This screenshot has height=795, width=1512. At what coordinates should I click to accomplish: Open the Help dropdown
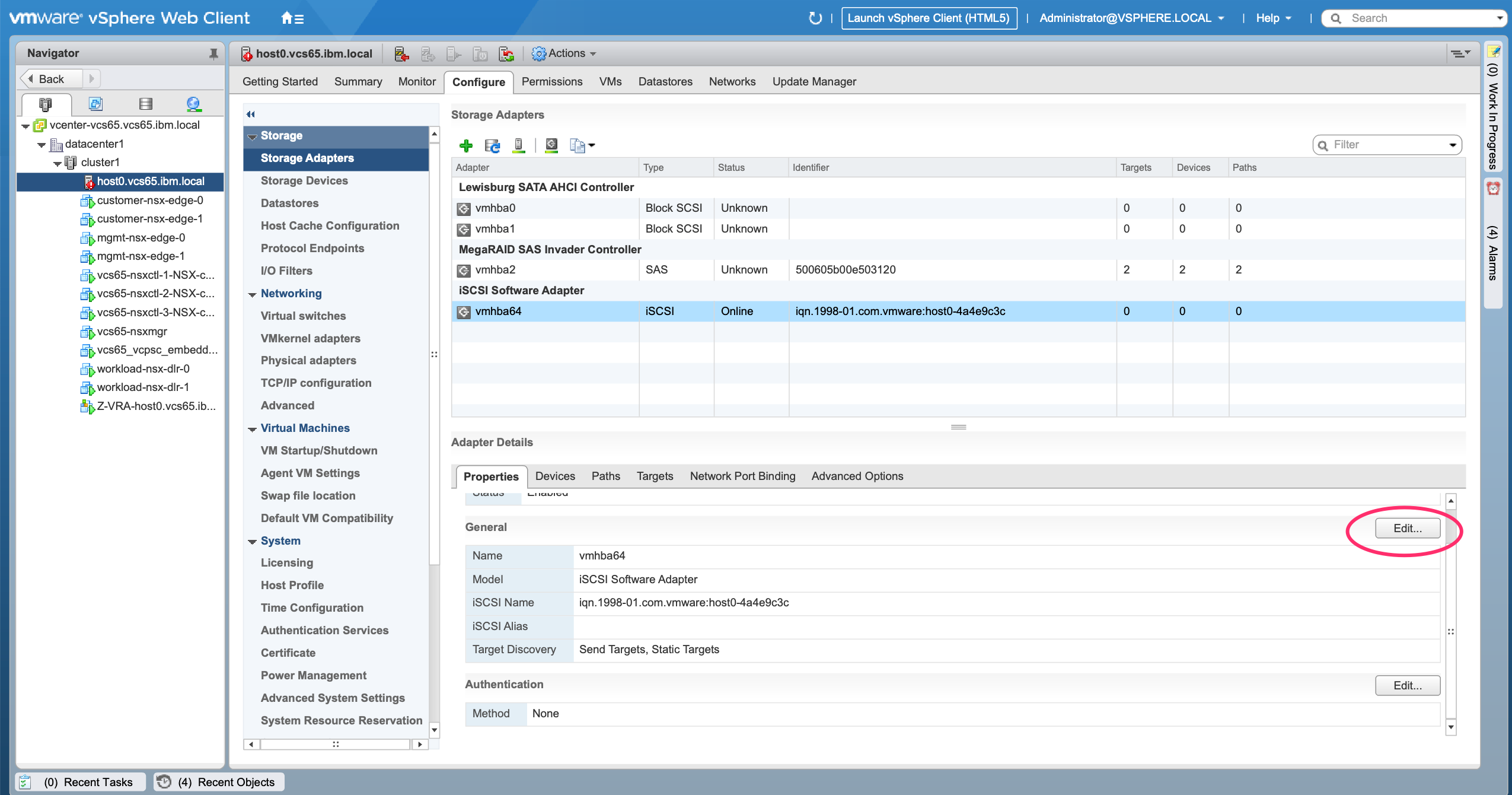[1274, 18]
